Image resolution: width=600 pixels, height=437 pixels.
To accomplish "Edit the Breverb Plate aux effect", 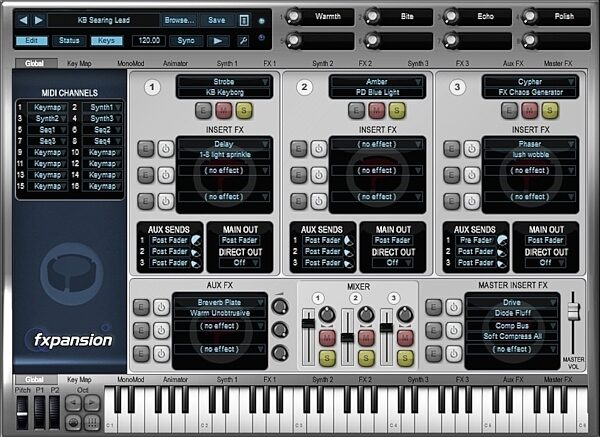I will [141, 307].
